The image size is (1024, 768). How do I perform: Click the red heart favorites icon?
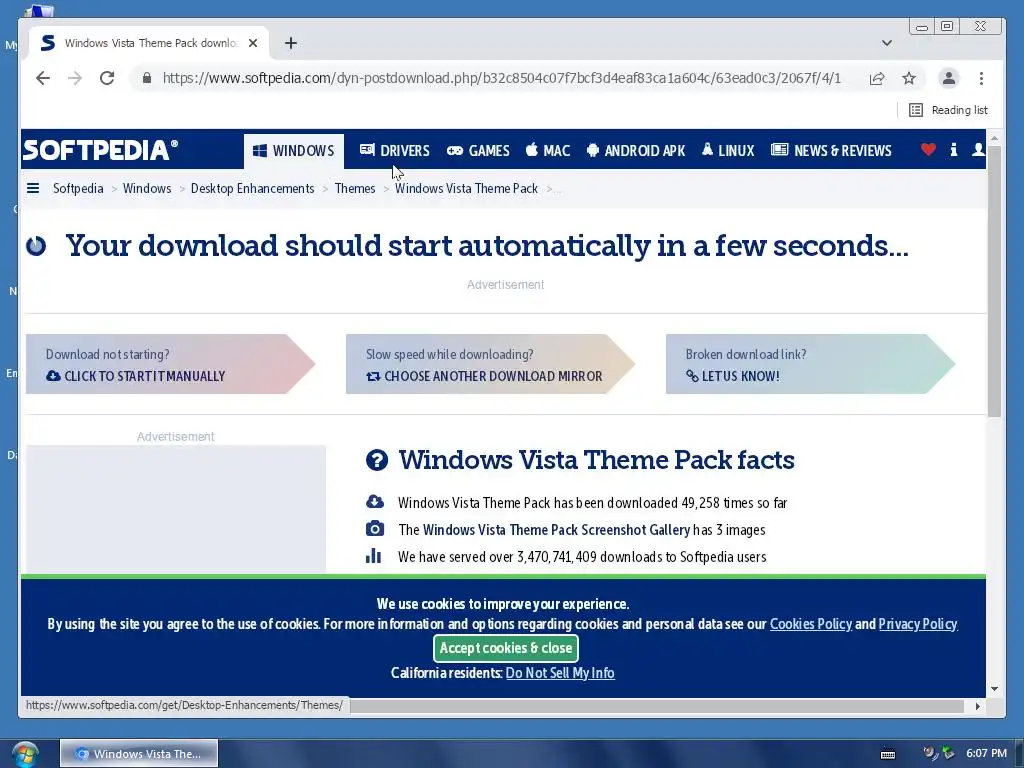pyautogui.click(x=928, y=150)
